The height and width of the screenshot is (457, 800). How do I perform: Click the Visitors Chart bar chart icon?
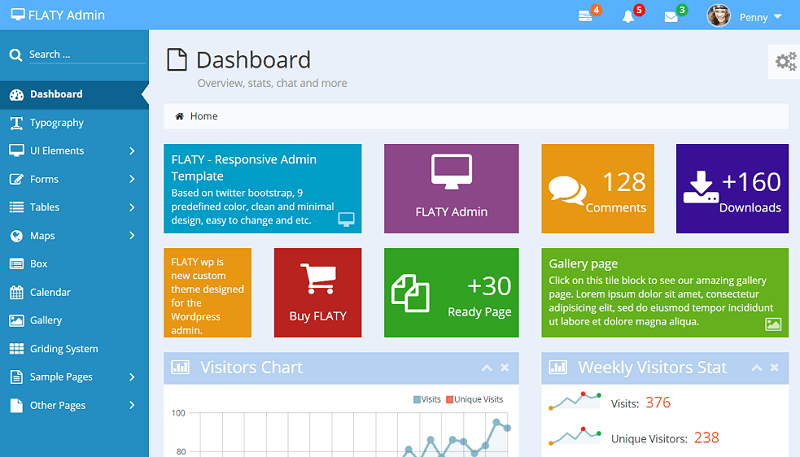pyautogui.click(x=180, y=367)
